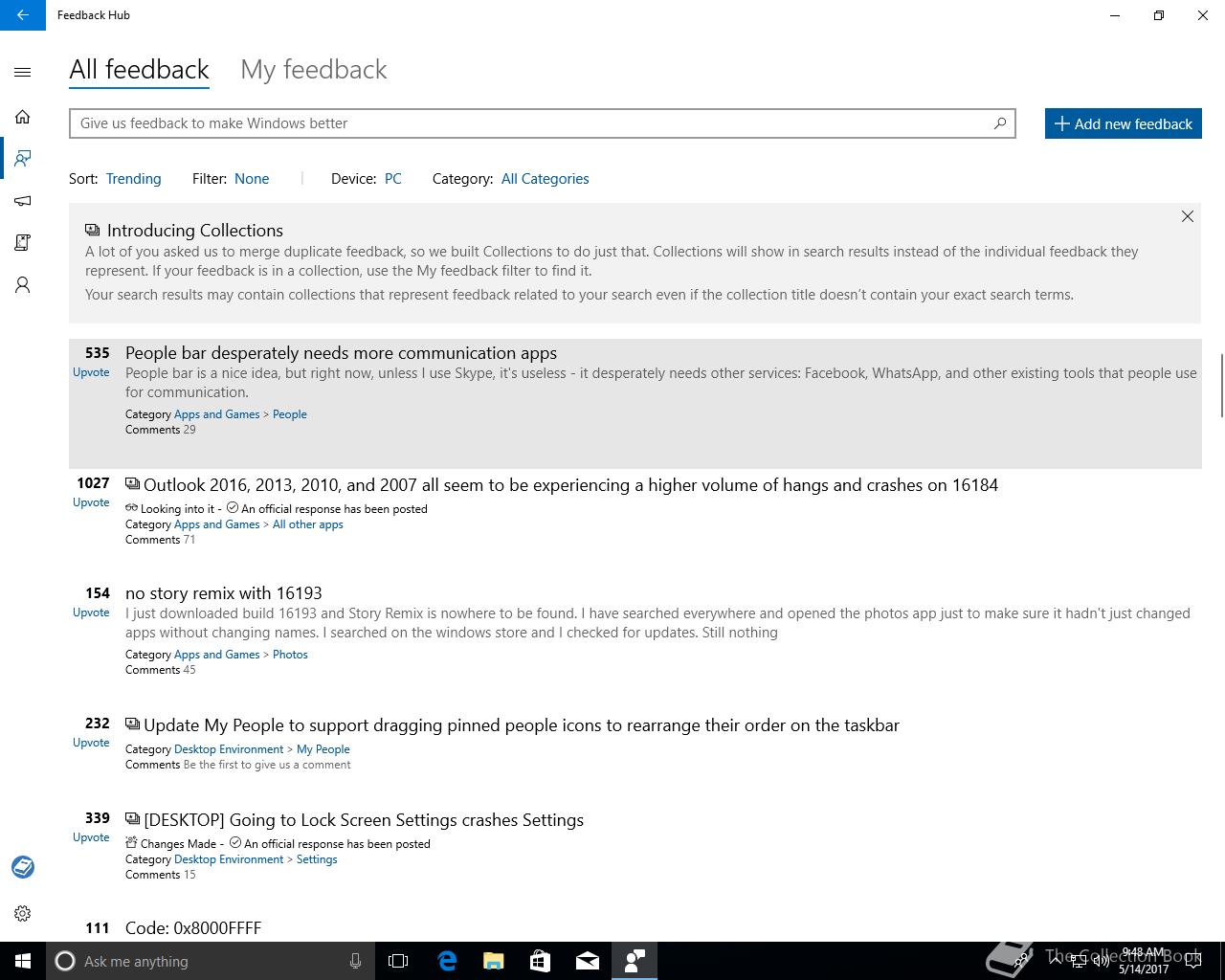Click collection icon beside Lock Screen Settings feedback
Viewport: 1225px width, 980px height.
[x=132, y=819]
